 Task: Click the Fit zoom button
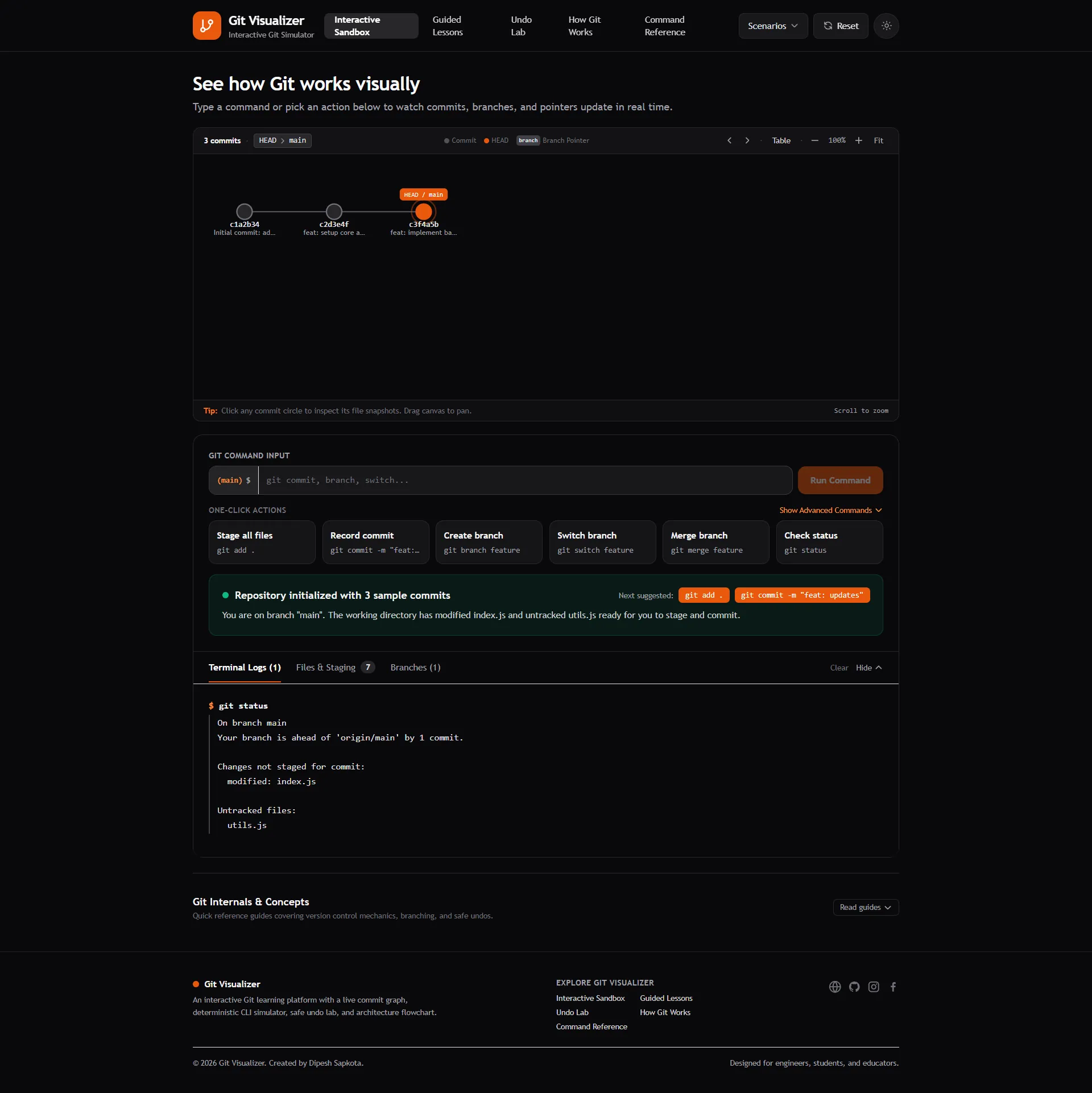click(x=878, y=140)
